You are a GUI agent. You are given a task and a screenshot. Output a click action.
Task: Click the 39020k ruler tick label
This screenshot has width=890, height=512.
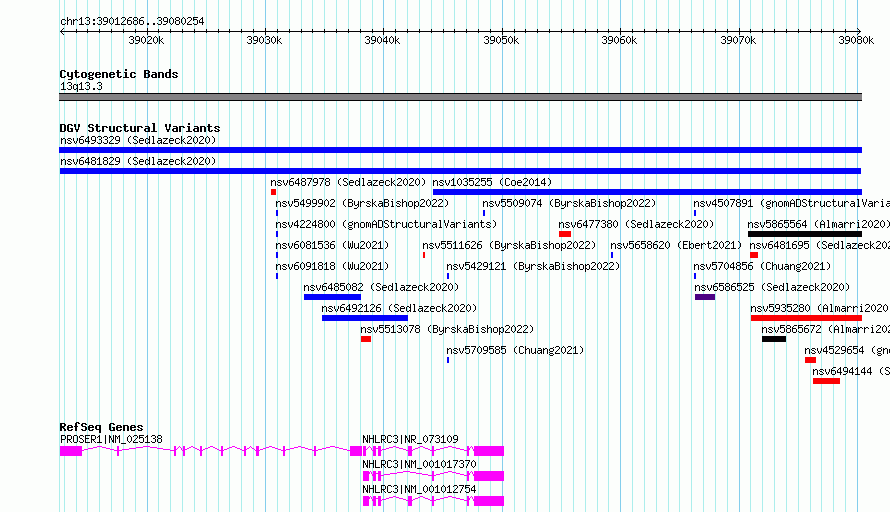tap(146, 40)
